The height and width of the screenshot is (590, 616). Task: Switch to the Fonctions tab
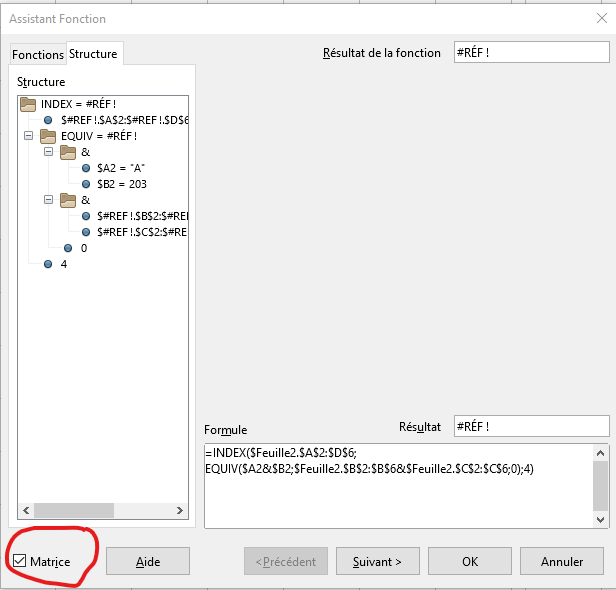point(37,55)
